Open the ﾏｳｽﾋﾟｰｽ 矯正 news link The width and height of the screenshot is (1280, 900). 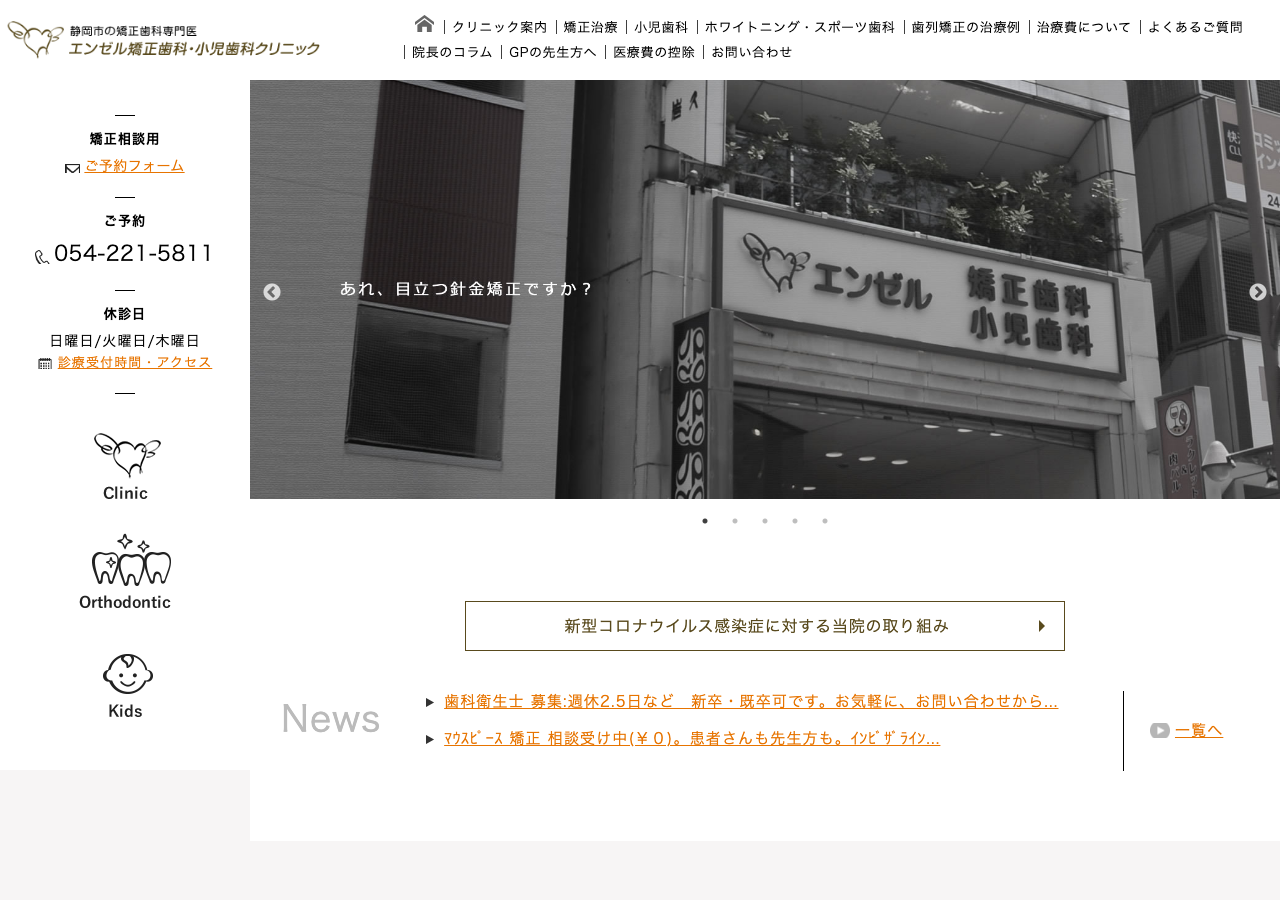[x=692, y=739]
